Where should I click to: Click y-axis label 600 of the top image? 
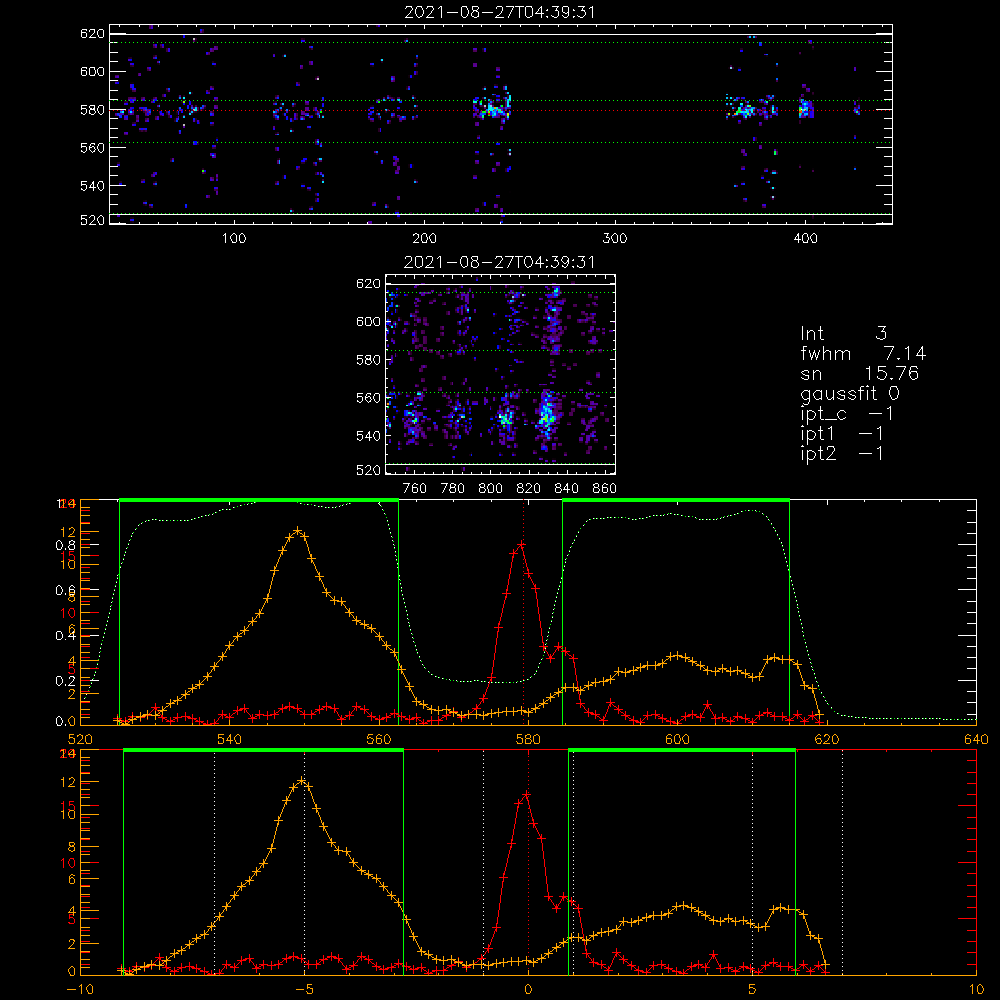tap(92, 71)
